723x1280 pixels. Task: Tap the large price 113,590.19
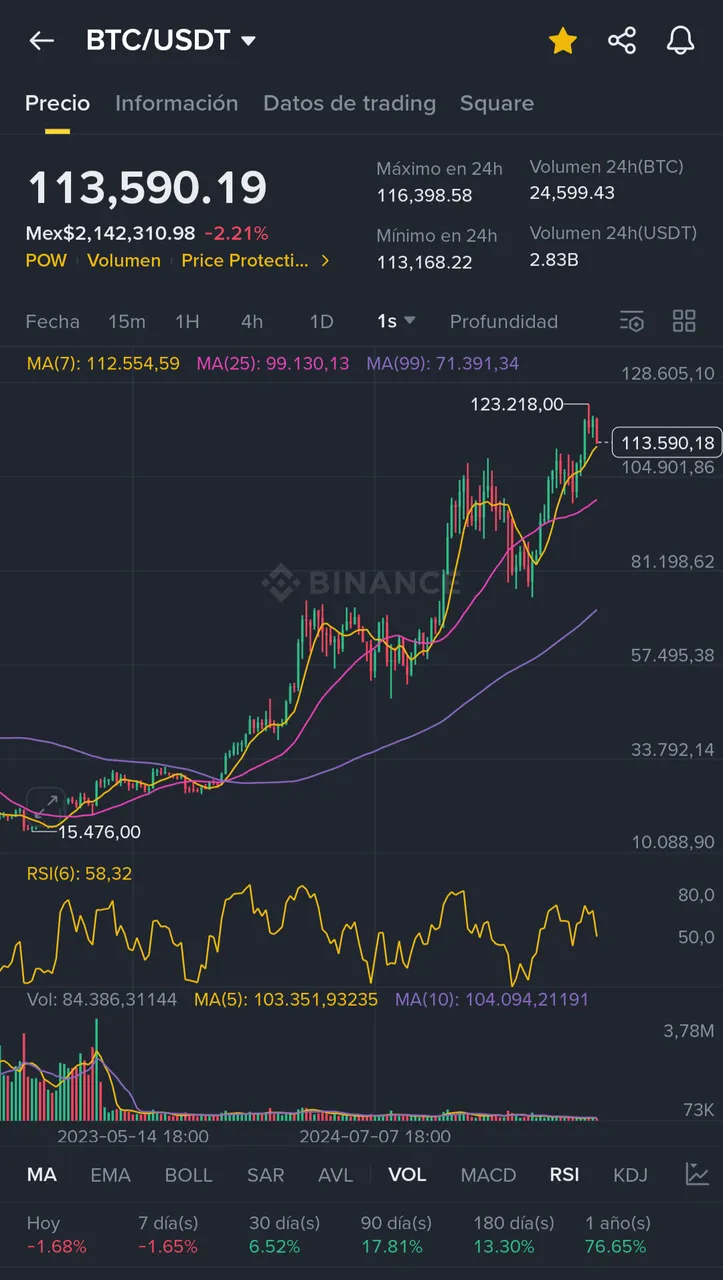click(x=147, y=188)
